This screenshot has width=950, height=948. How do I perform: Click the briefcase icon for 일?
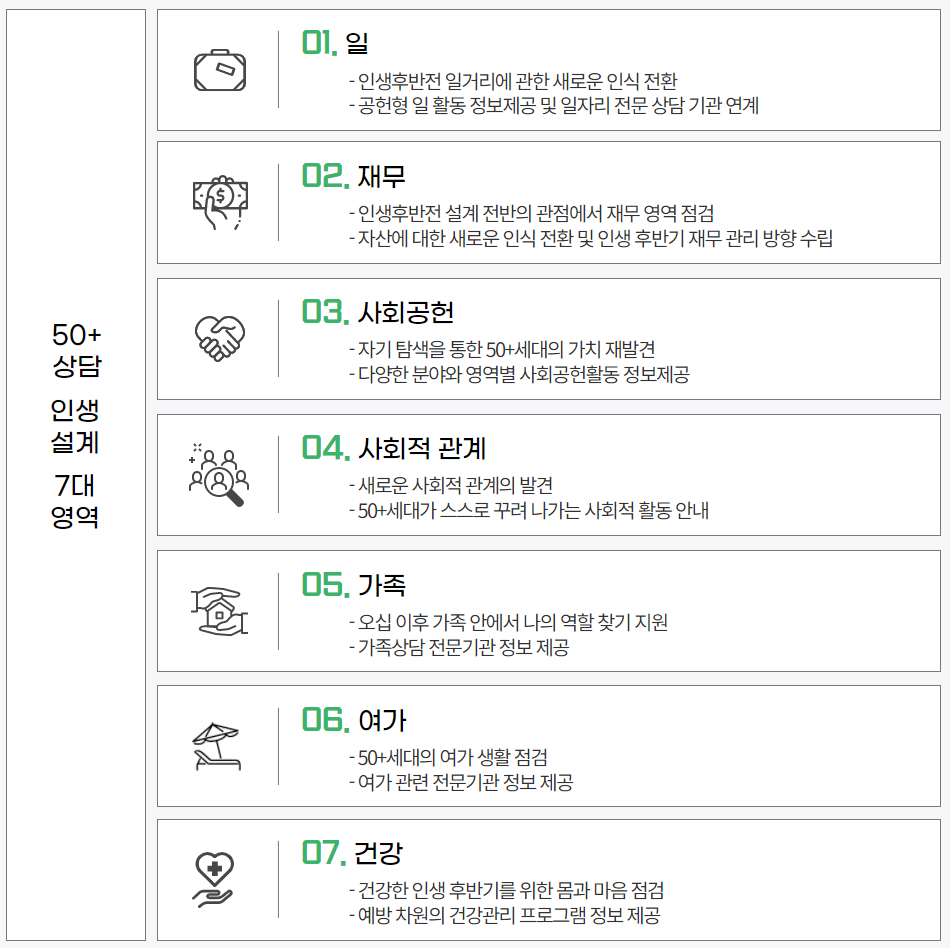(220, 70)
